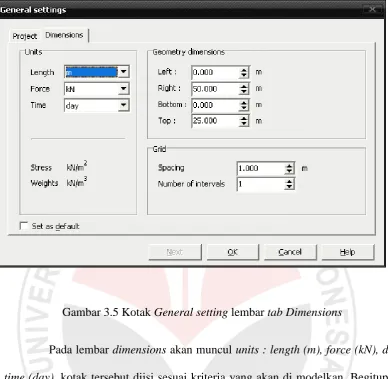Screen dimensions: 388x379
Task: Click the Right geometry value field
Action: (215, 89)
